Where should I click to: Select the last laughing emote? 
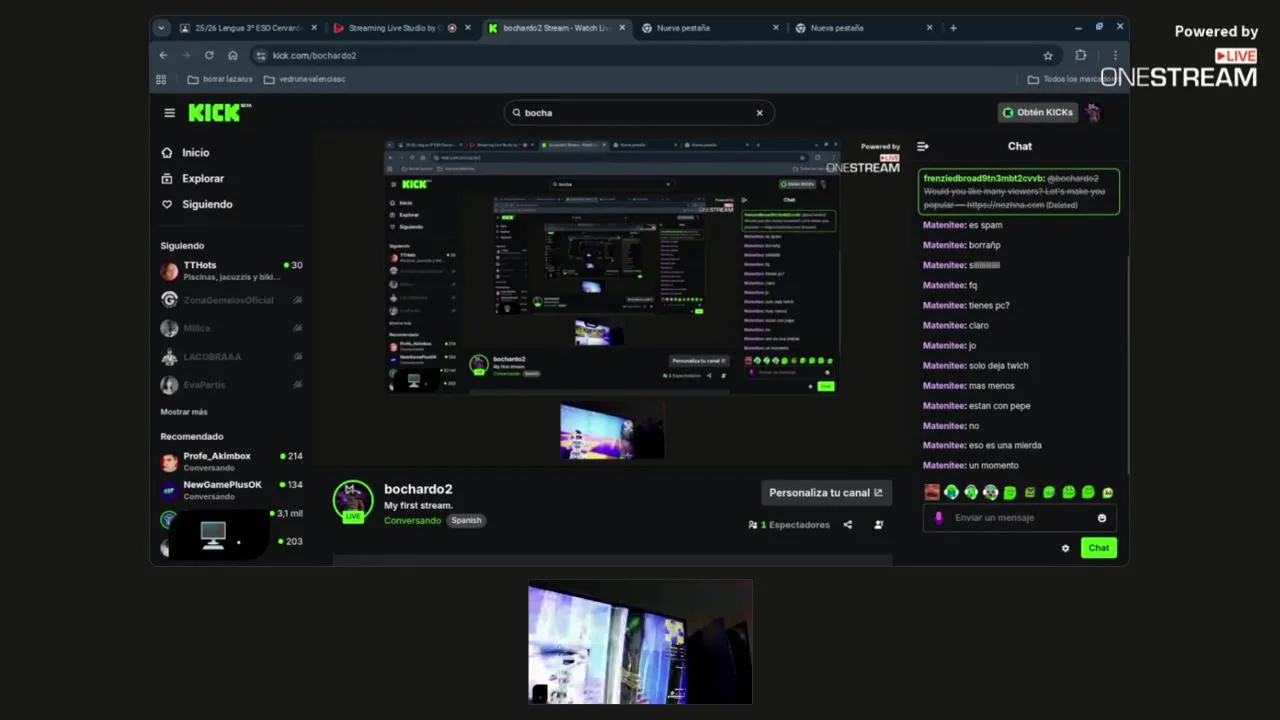1107,492
